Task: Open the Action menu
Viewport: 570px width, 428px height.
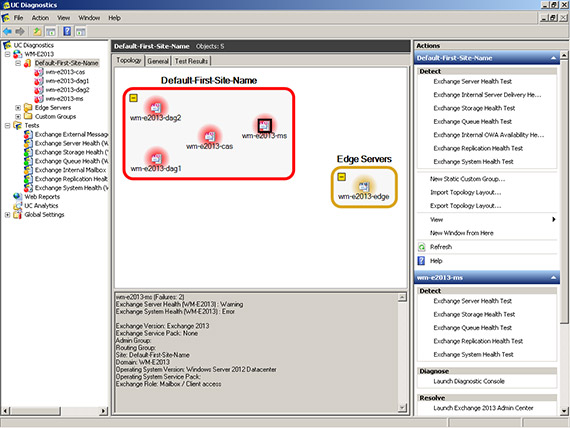Action: [40, 18]
